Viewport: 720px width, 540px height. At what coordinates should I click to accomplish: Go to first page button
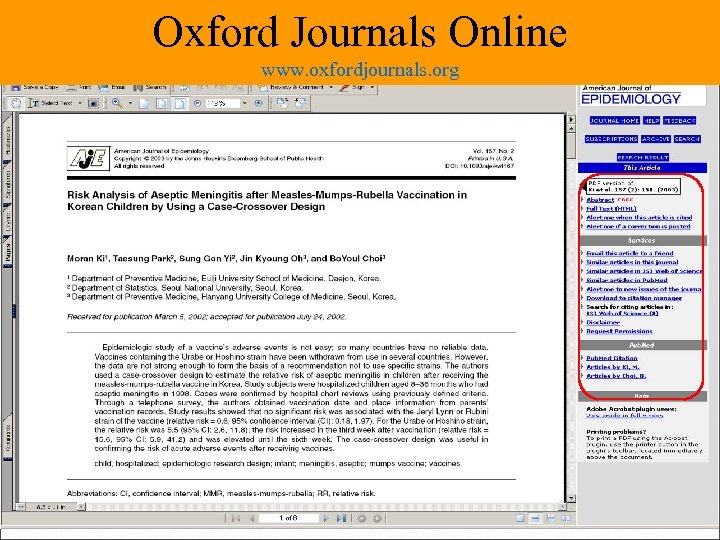(236, 518)
